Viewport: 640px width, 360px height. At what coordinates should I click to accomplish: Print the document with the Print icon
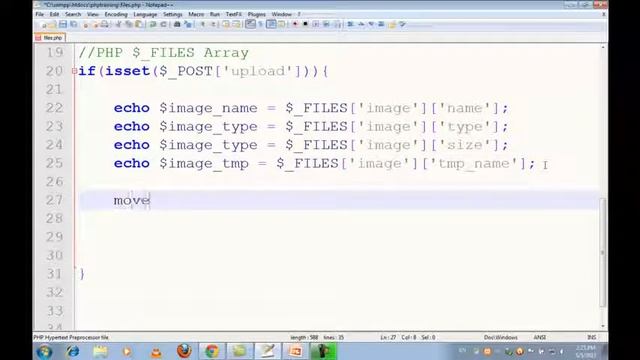pyautogui.click(x=105, y=24)
